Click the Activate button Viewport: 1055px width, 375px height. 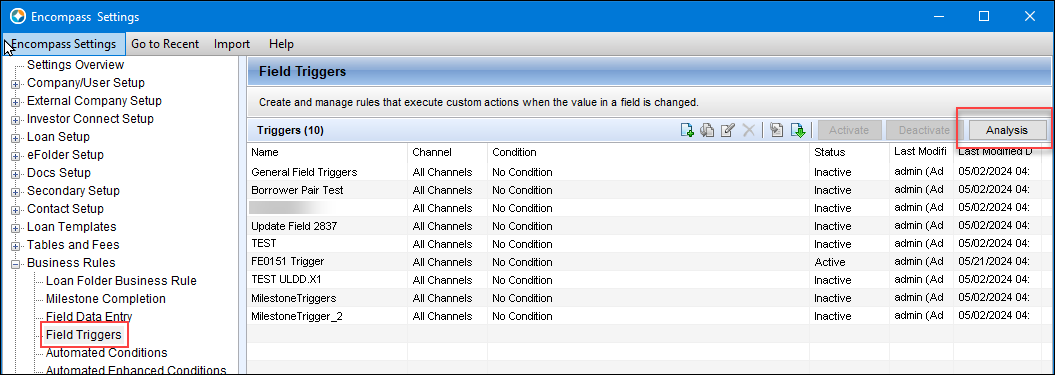pyautogui.click(x=849, y=130)
